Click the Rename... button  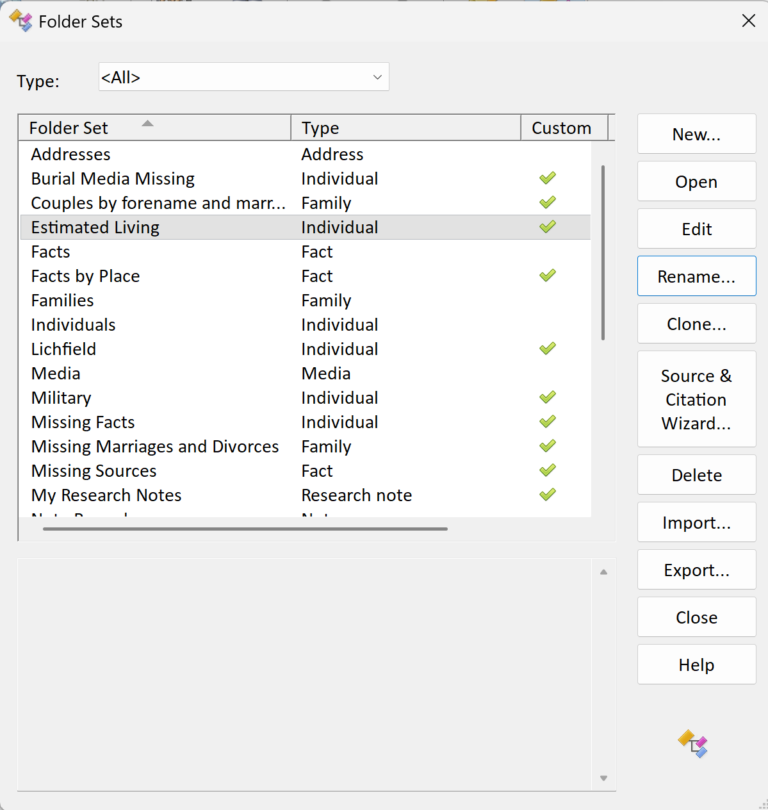(696, 276)
